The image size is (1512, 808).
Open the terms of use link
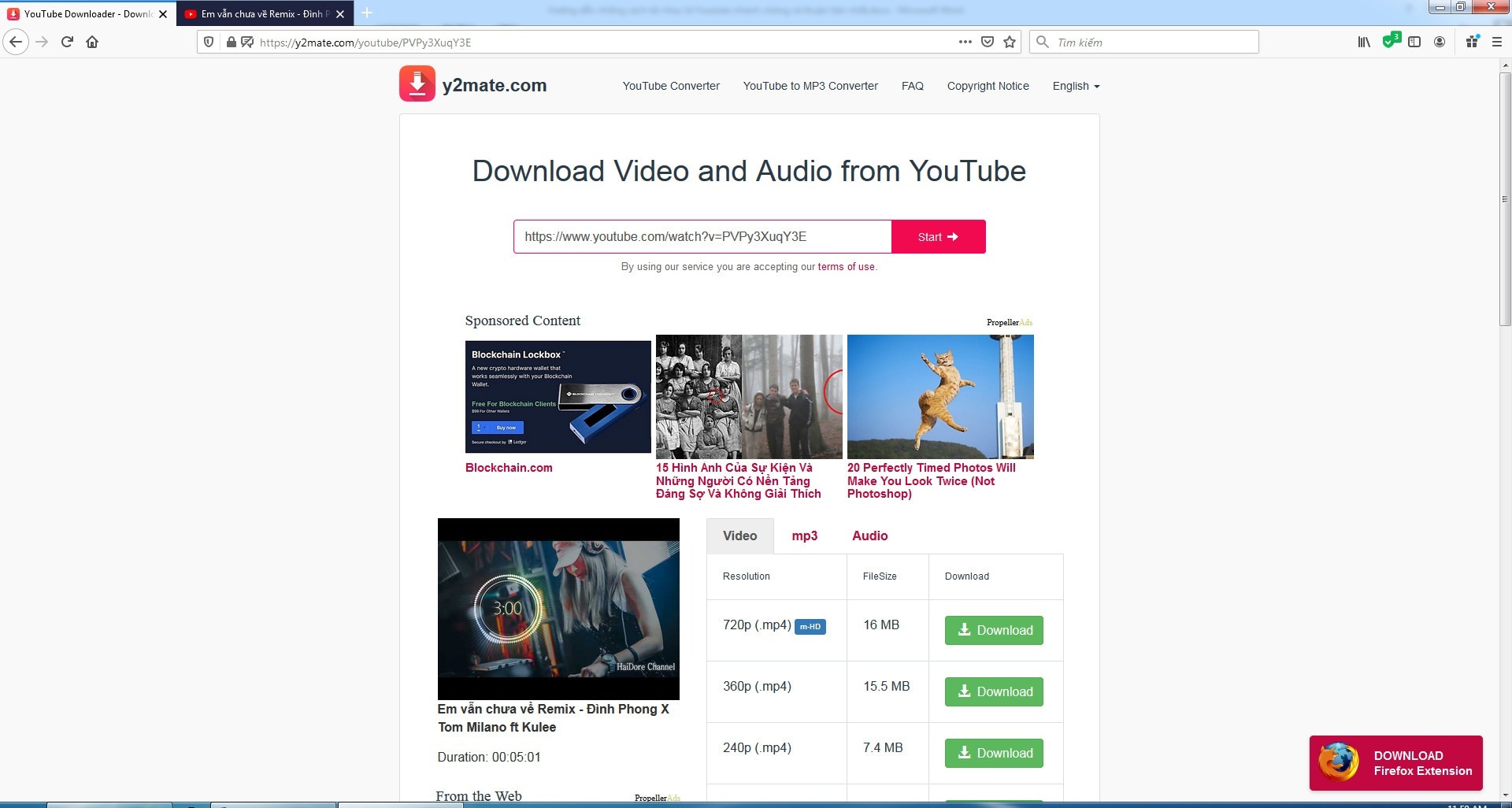[x=846, y=267]
